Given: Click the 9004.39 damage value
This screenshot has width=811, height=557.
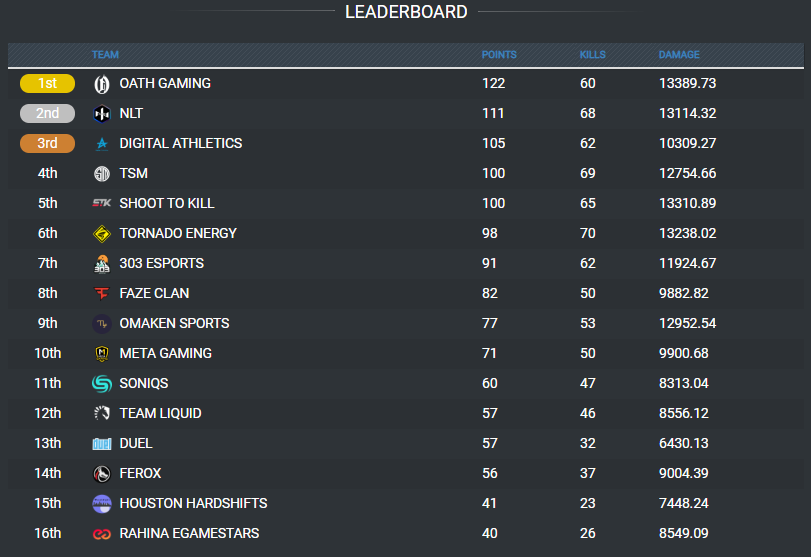Looking at the screenshot, I should click(x=684, y=473).
